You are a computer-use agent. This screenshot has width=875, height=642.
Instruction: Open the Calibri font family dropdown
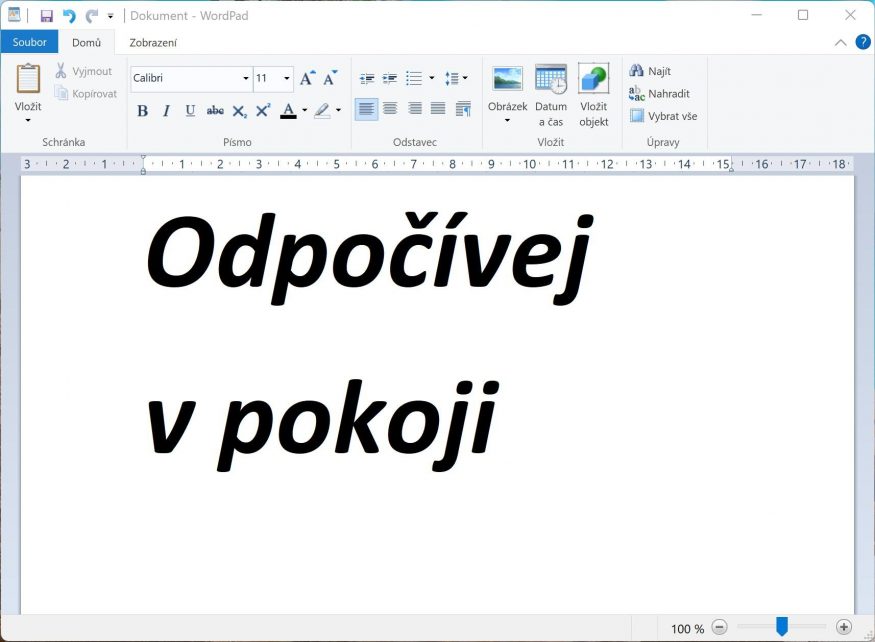click(x=246, y=78)
